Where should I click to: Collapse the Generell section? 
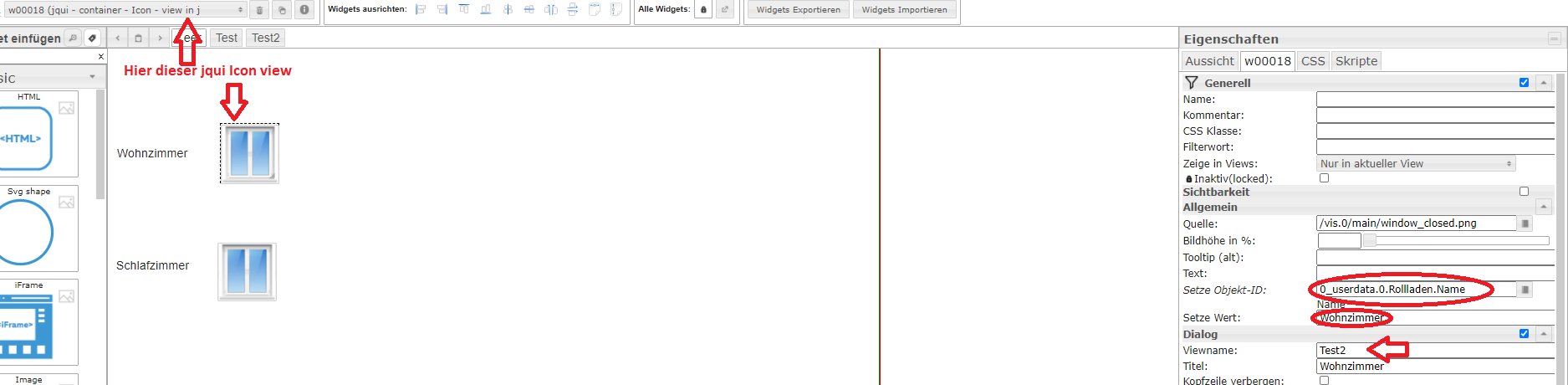click(x=1544, y=83)
